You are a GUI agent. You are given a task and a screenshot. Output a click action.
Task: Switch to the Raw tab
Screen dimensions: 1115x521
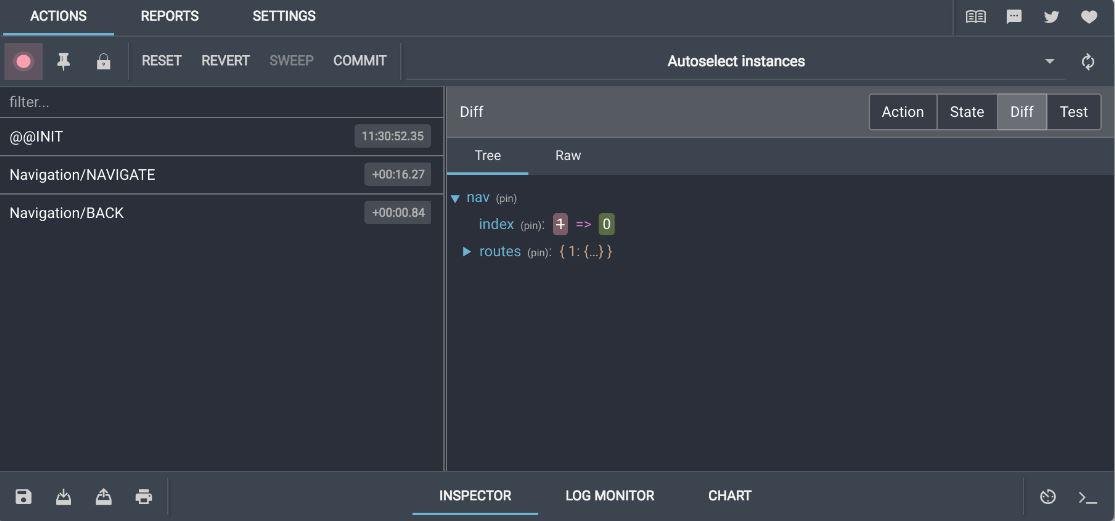tap(568, 156)
